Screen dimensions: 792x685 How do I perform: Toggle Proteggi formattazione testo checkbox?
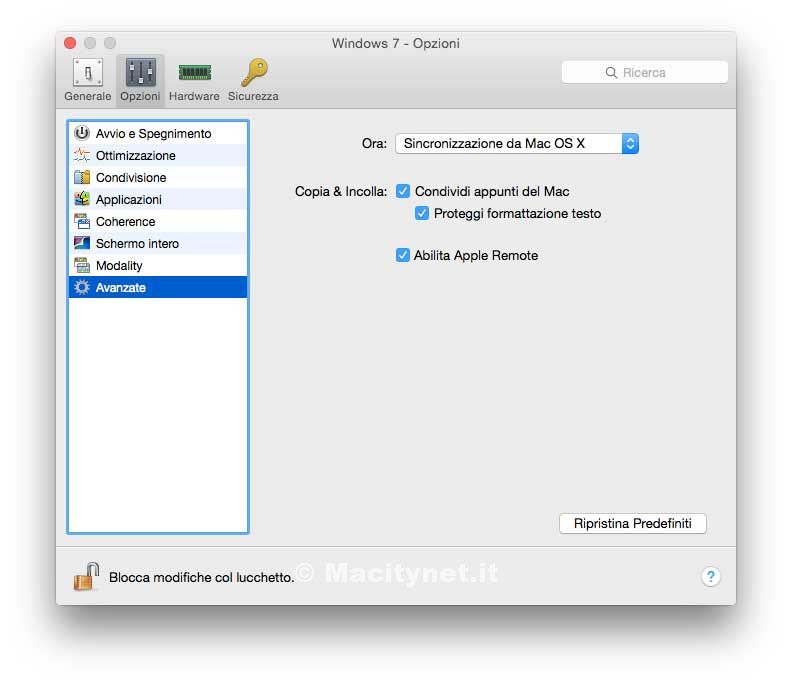click(422, 213)
